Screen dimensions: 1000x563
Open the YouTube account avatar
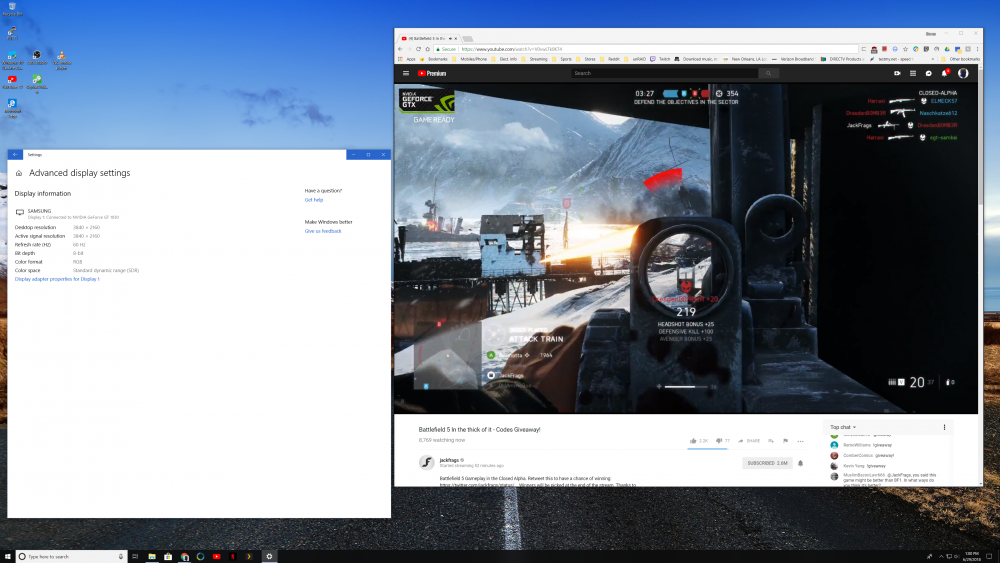pos(963,73)
